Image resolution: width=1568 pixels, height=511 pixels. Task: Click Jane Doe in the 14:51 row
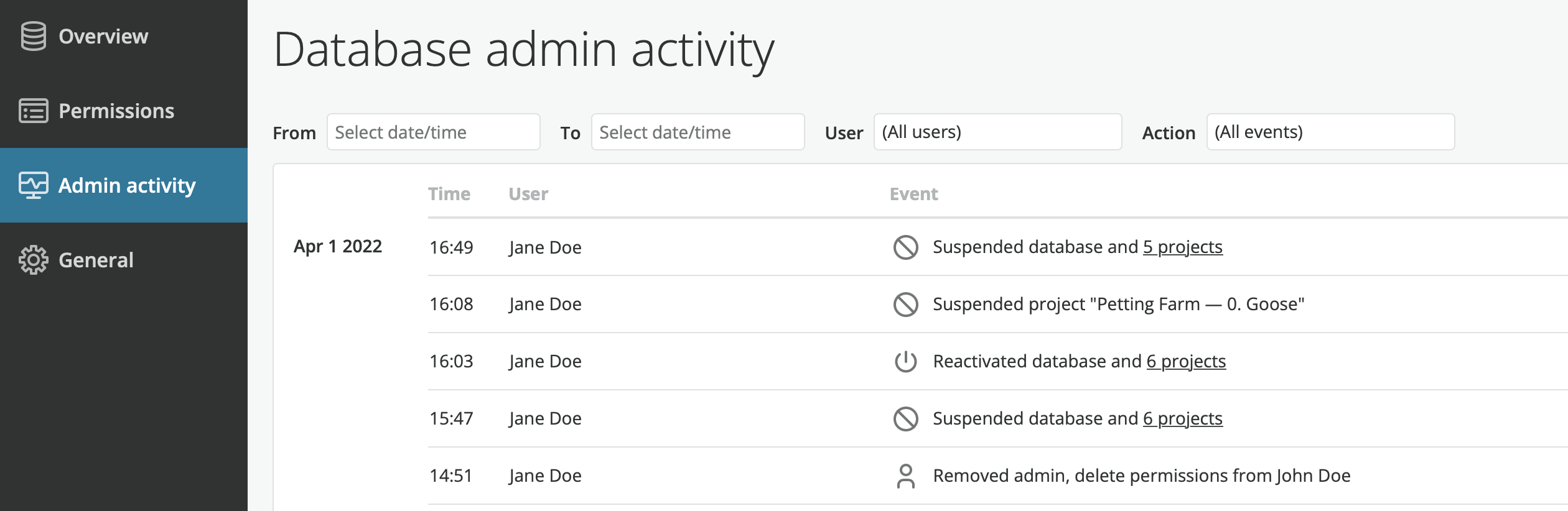(545, 476)
